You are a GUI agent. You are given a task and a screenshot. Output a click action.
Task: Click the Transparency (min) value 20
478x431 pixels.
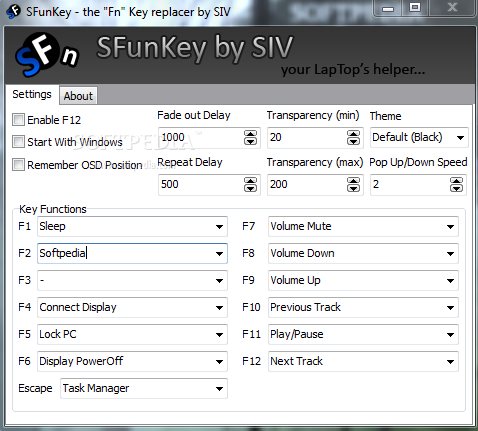pos(276,137)
